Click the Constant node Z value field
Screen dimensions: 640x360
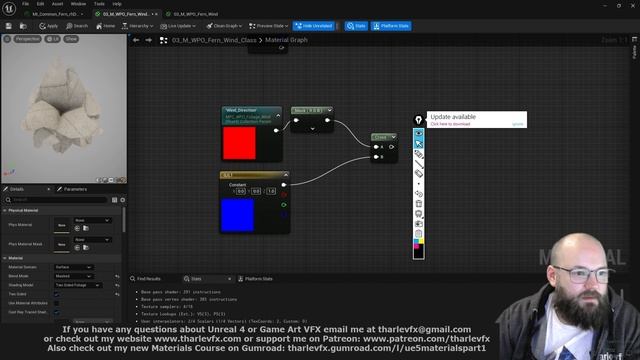tap(271, 191)
